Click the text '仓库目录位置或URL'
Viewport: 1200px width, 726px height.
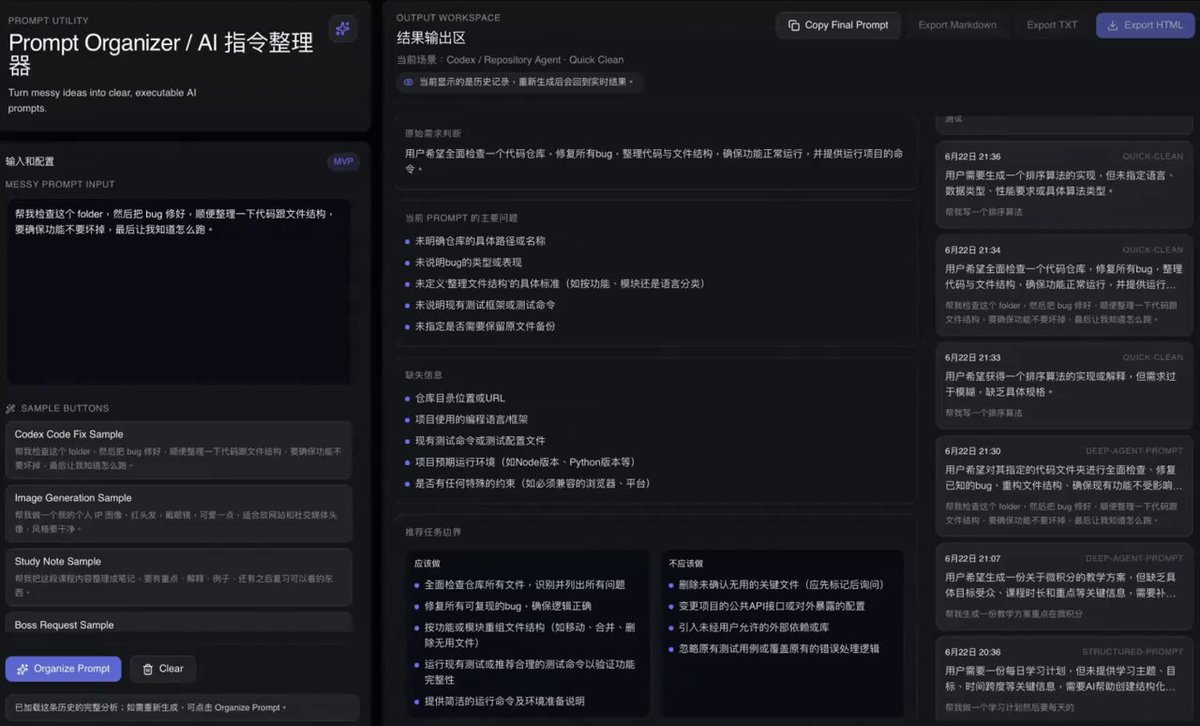460,398
